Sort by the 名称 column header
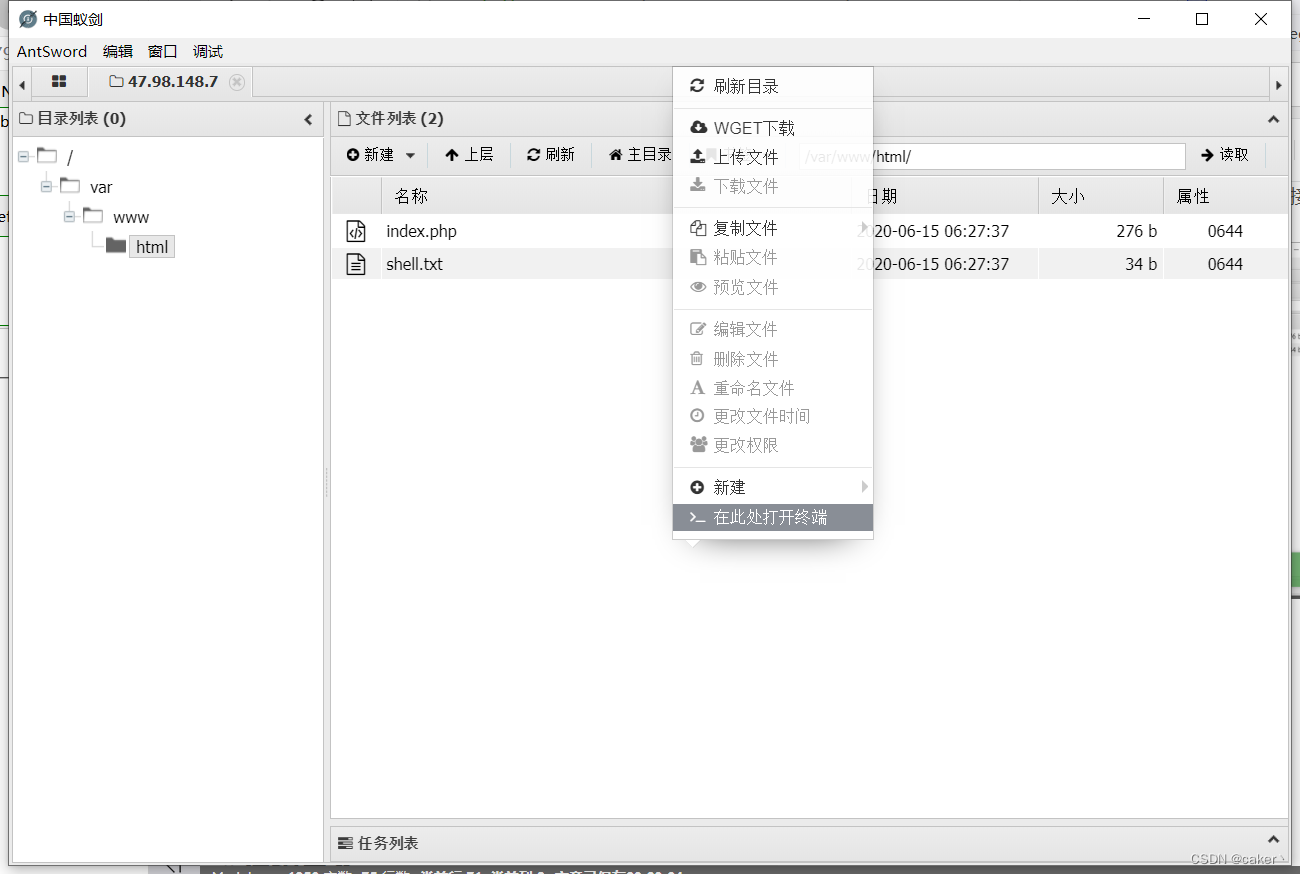 (411, 196)
